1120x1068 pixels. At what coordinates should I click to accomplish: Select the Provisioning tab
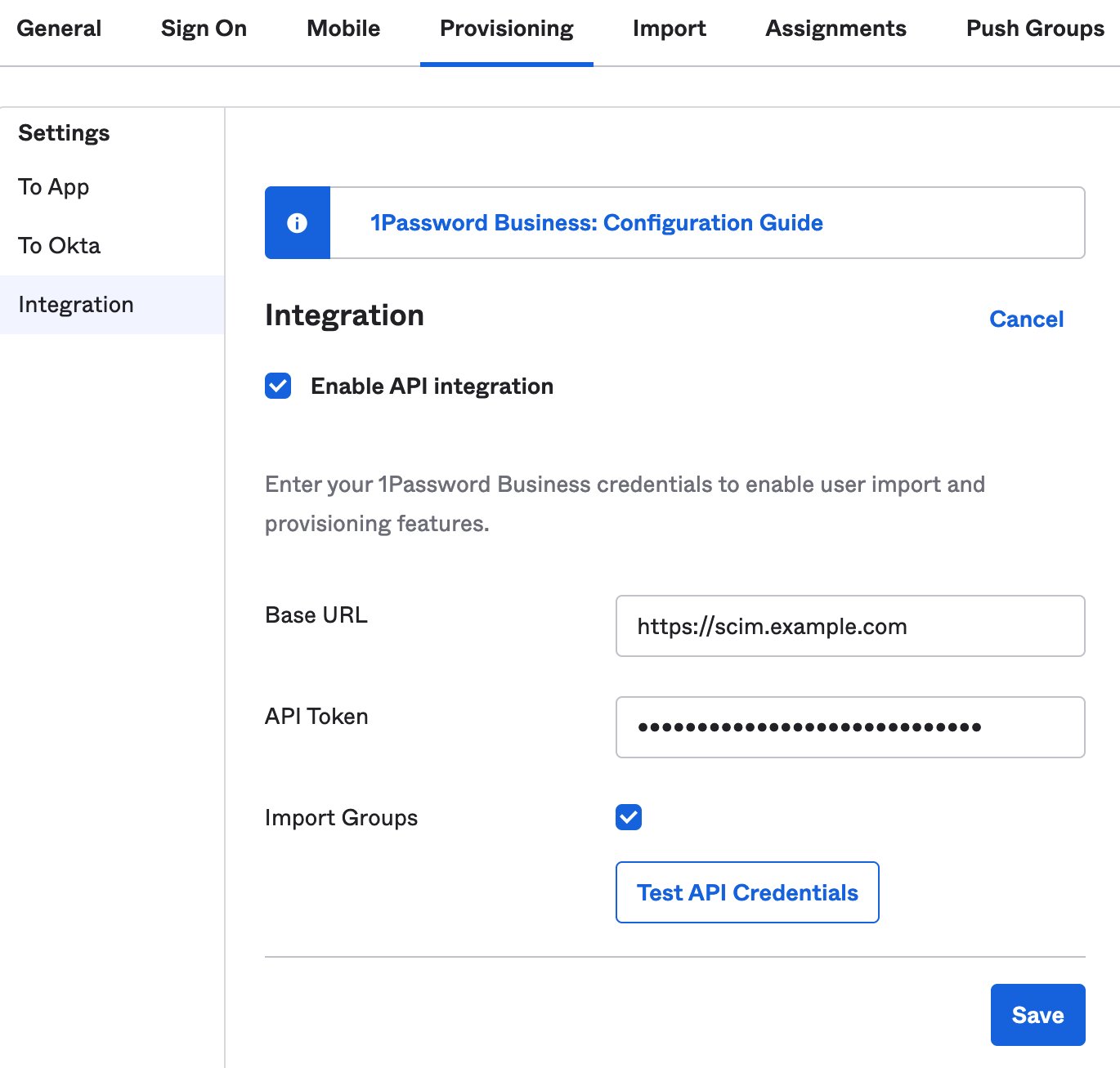coord(507,29)
